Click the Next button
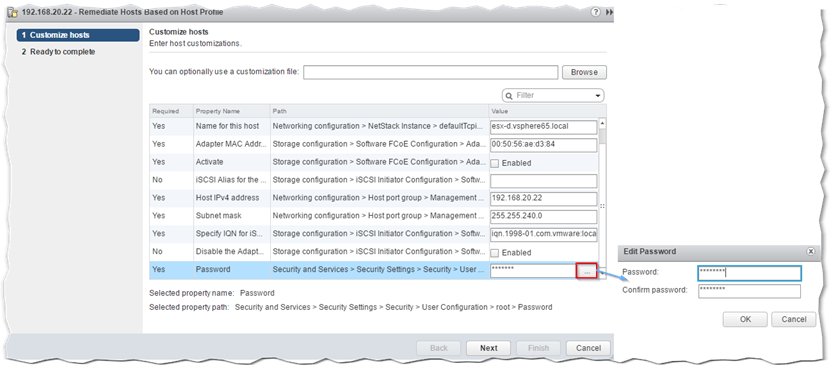 coord(489,348)
